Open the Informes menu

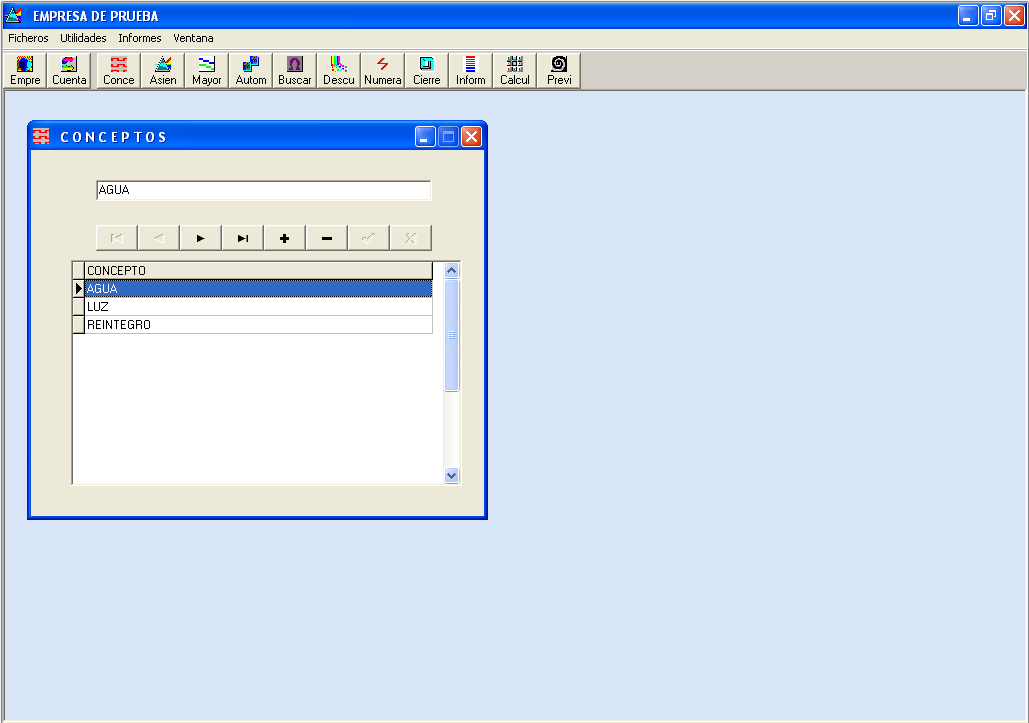point(140,38)
